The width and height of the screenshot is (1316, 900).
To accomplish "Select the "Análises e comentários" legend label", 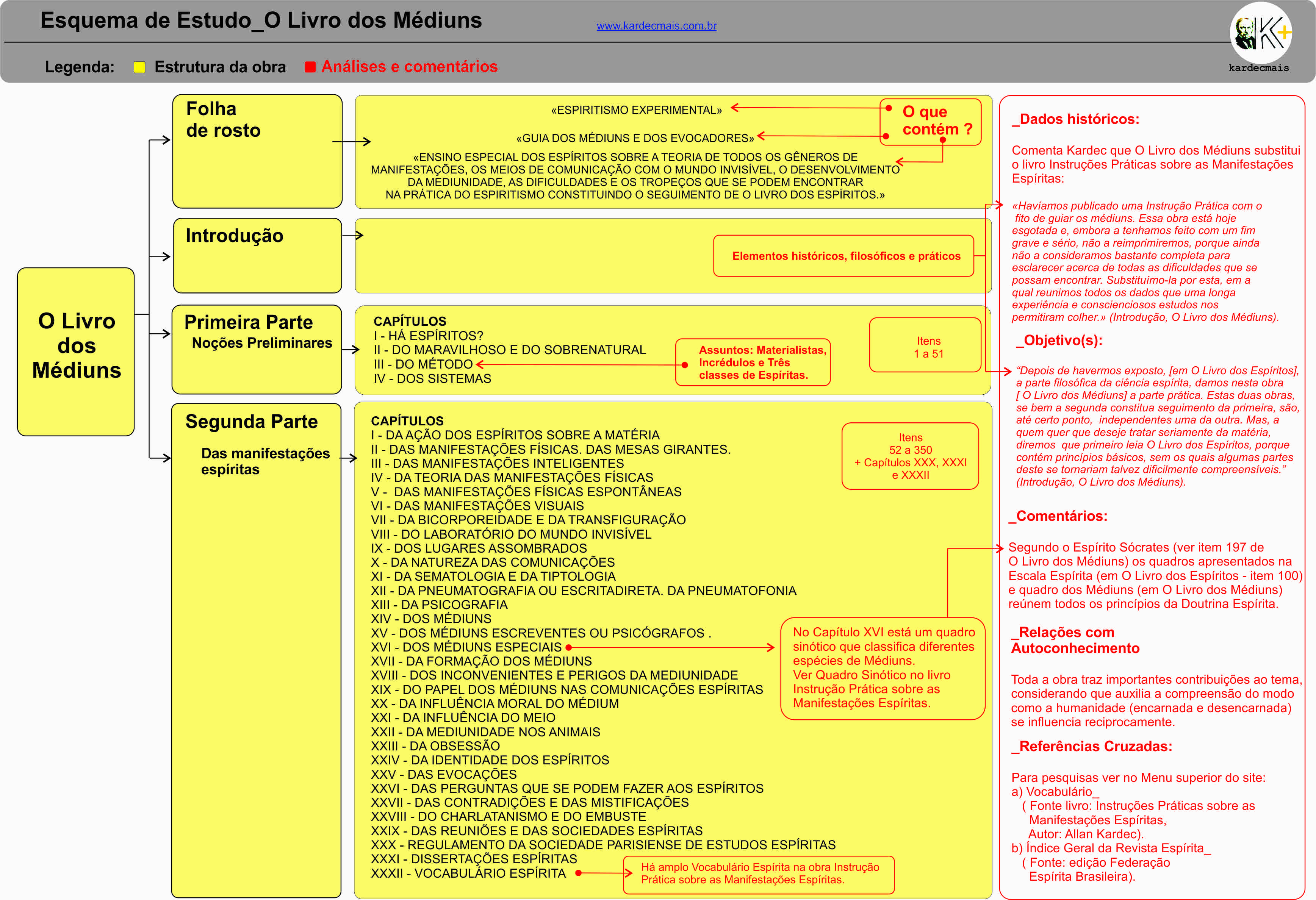I will (x=409, y=67).
